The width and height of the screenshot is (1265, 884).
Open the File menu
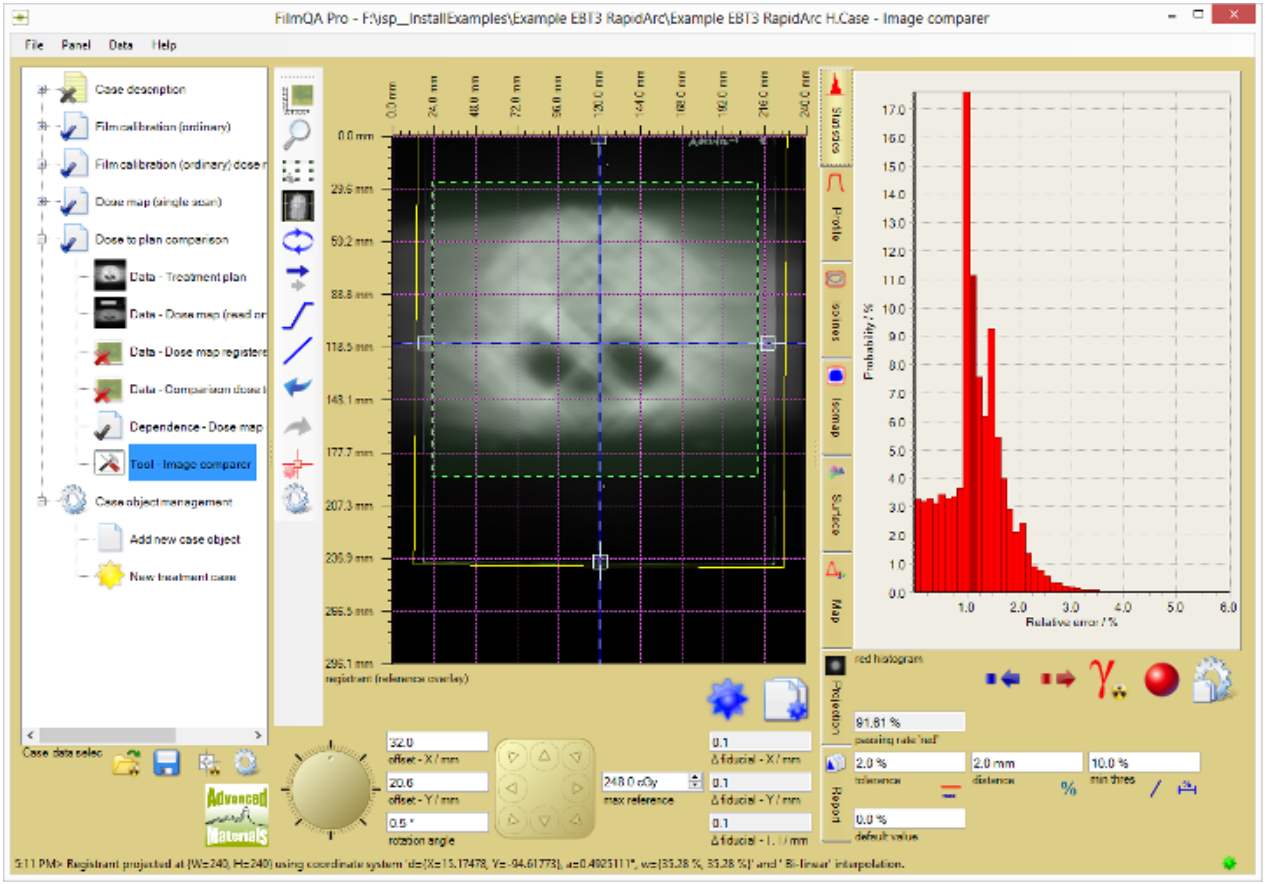click(34, 45)
